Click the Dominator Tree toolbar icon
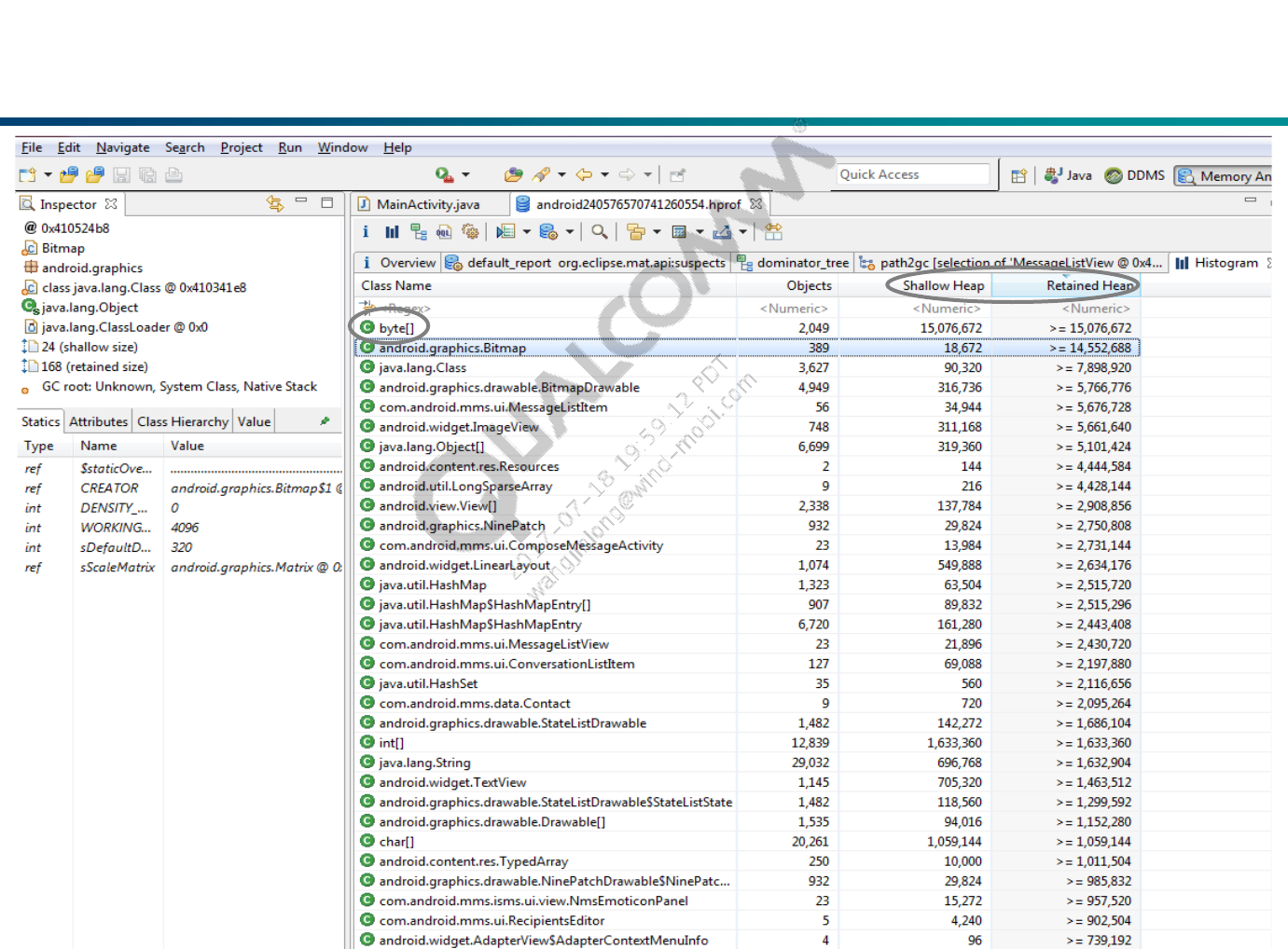The height and width of the screenshot is (949, 1288). (419, 231)
